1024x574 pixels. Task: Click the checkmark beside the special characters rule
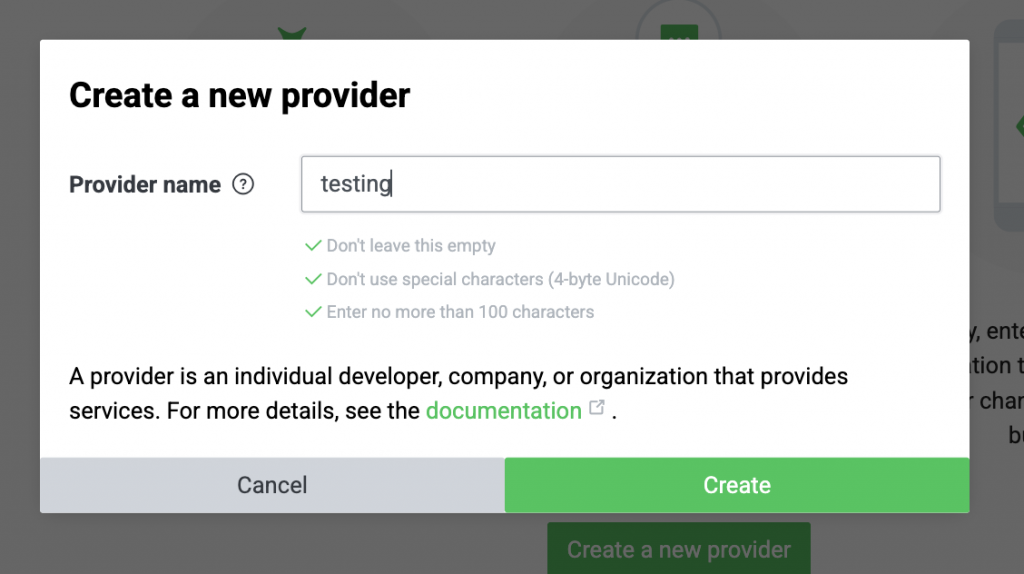(x=313, y=279)
